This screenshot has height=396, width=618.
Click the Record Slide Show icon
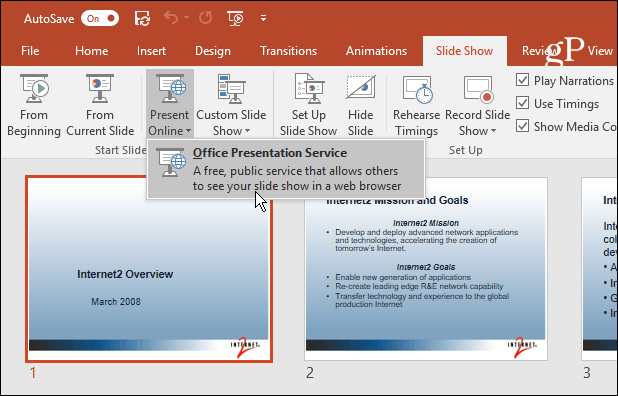[478, 89]
